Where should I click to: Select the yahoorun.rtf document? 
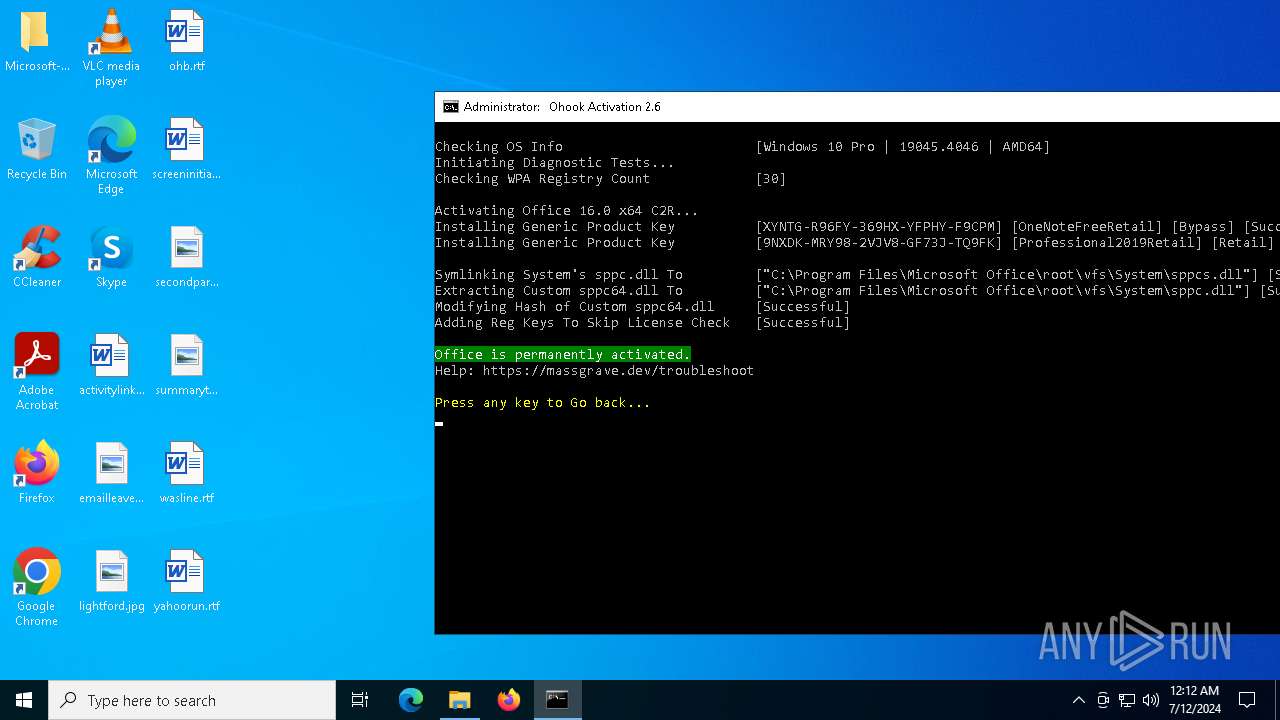[186, 581]
